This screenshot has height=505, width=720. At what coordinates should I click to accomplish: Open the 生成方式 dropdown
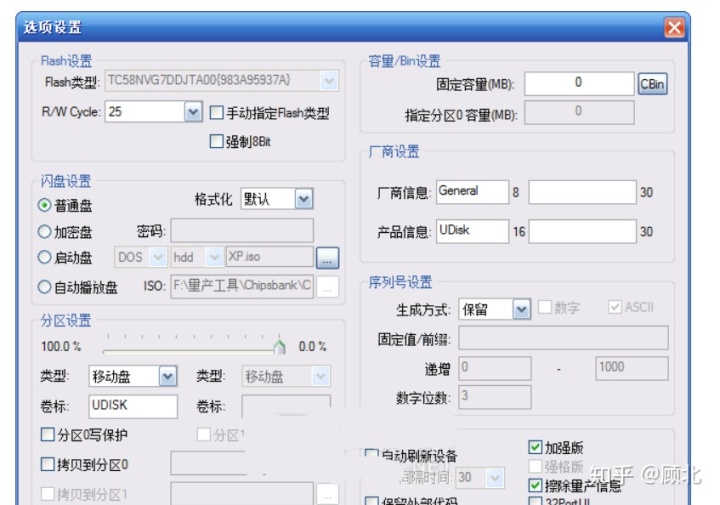521,309
